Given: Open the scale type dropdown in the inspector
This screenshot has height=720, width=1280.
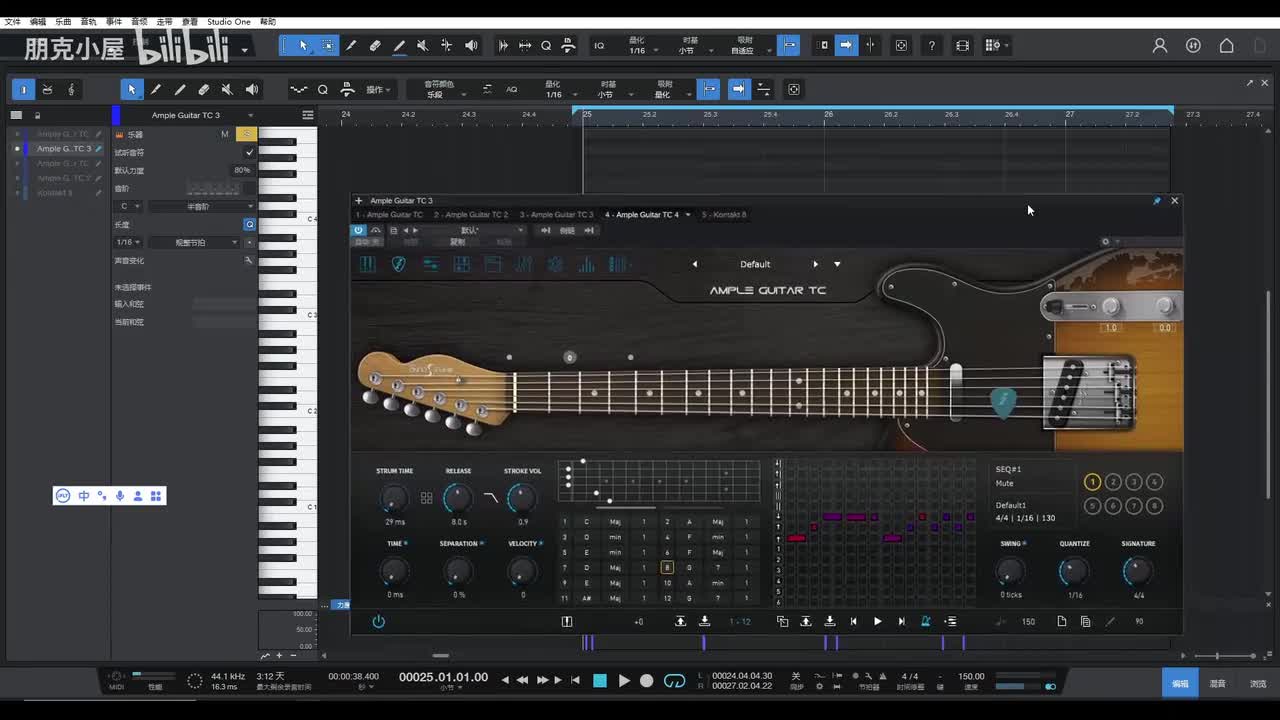Looking at the screenshot, I should [198, 207].
